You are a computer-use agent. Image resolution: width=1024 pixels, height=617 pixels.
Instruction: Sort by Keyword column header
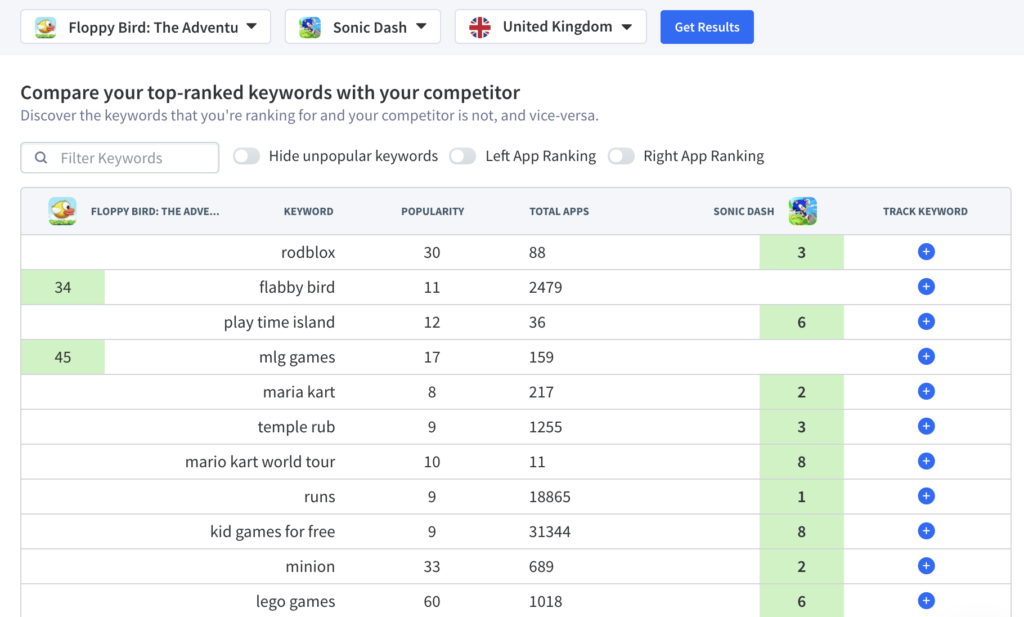308,212
